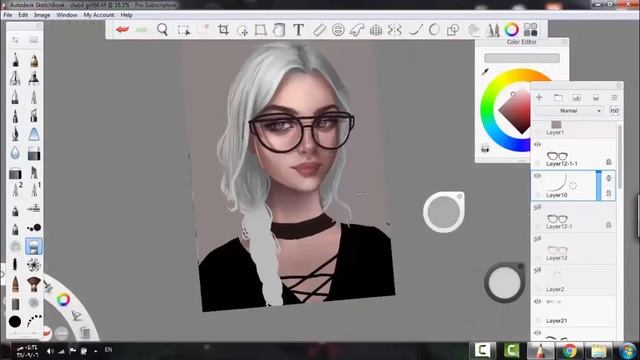The image size is (640, 360).
Task: Hide Layer12-1-1 with its eye icon
Action: pos(538,144)
